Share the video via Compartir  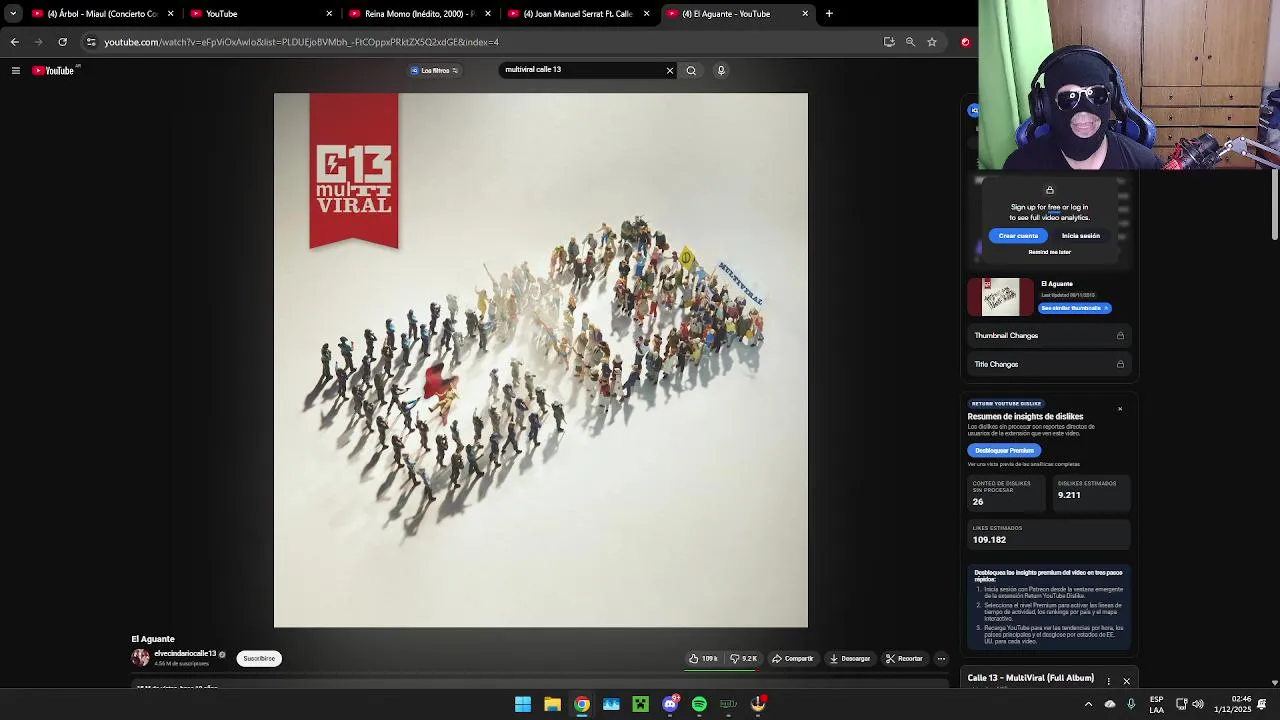792,658
